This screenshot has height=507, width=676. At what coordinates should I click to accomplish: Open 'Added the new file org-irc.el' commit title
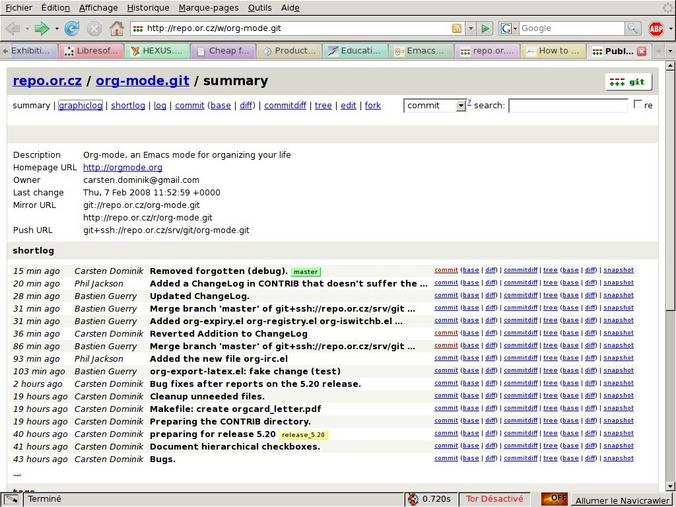(219, 359)
